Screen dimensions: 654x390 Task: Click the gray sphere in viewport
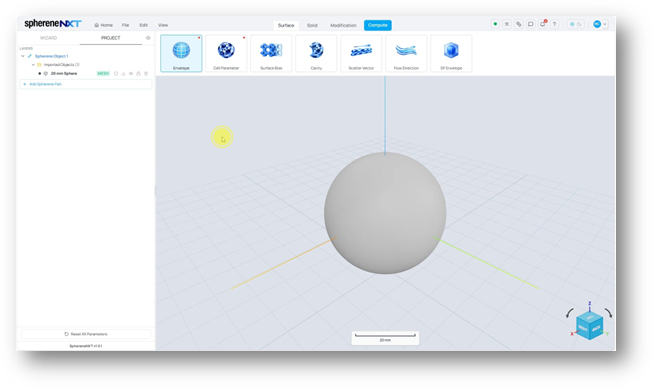pos(385,213)
